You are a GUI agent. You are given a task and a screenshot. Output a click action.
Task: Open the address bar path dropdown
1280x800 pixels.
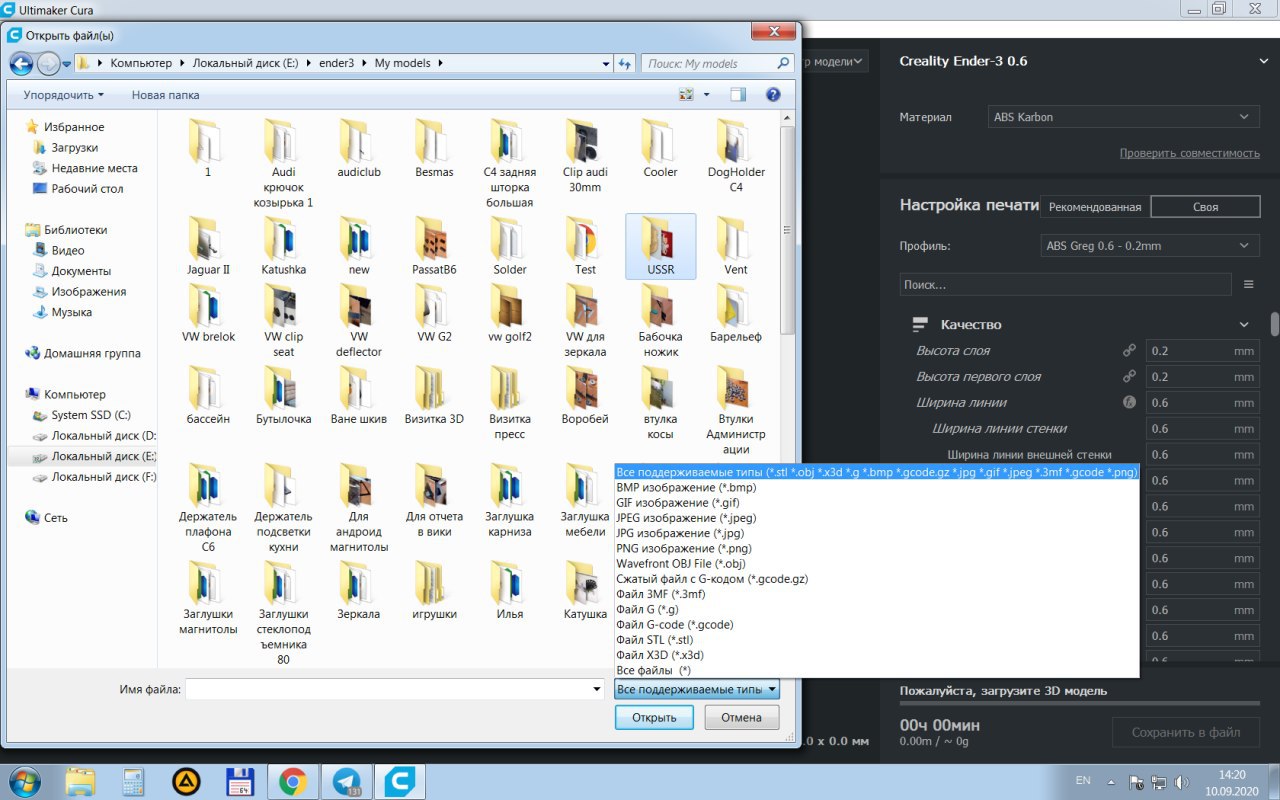(x=606, y=63)
